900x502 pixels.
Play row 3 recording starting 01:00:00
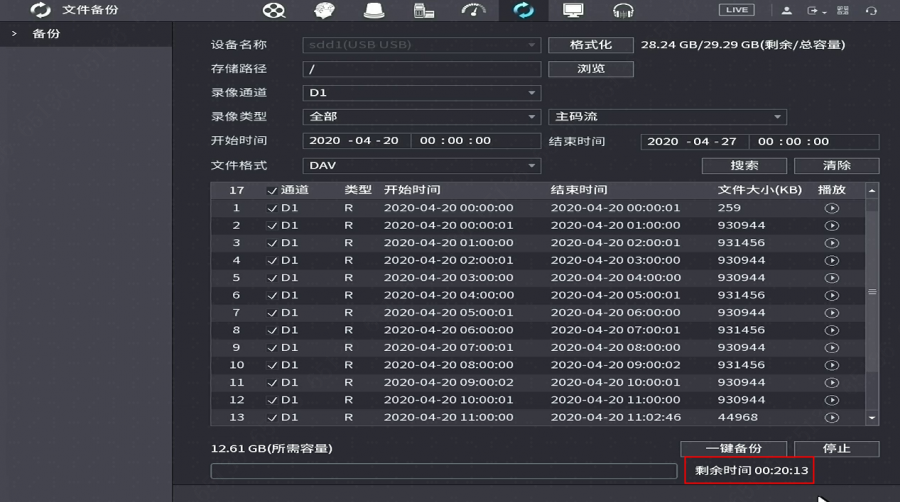point(832,243)
